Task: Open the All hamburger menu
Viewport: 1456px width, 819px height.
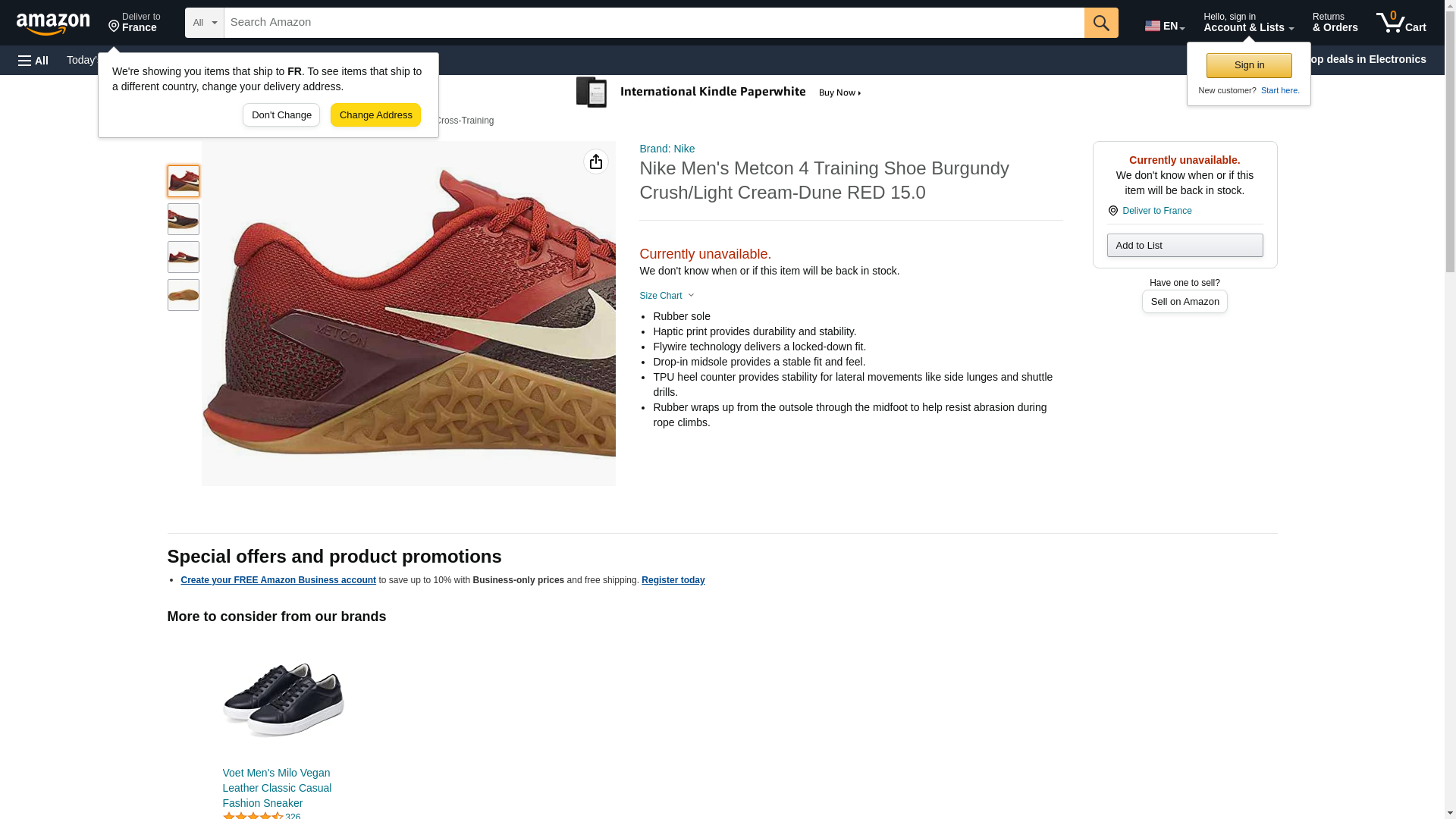Action: (33, 60)
